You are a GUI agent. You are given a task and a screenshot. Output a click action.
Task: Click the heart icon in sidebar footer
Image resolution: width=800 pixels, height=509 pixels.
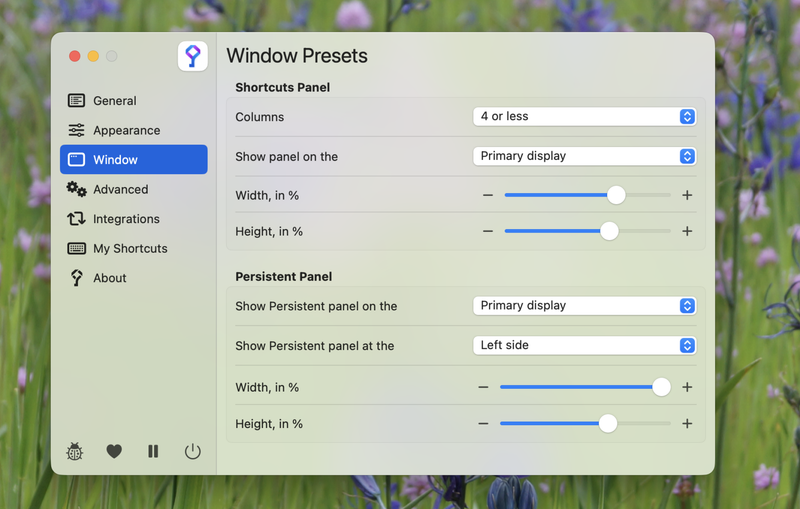pyautogui.click(x=114, y=452)
